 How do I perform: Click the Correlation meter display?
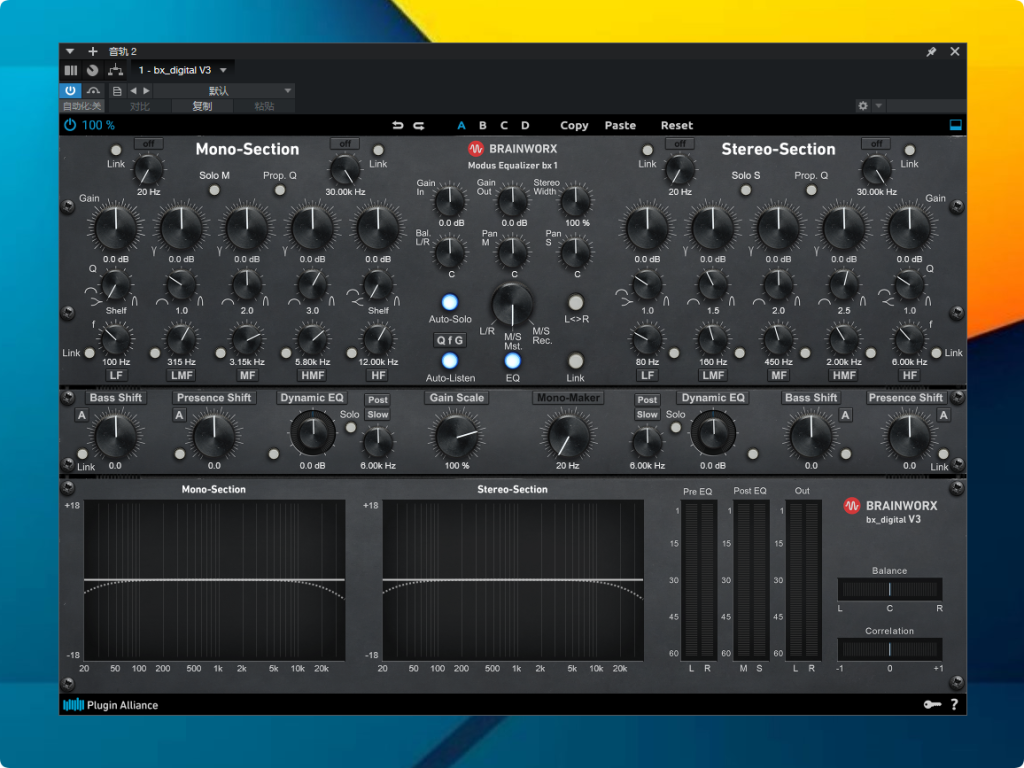[x=889, y=649]
